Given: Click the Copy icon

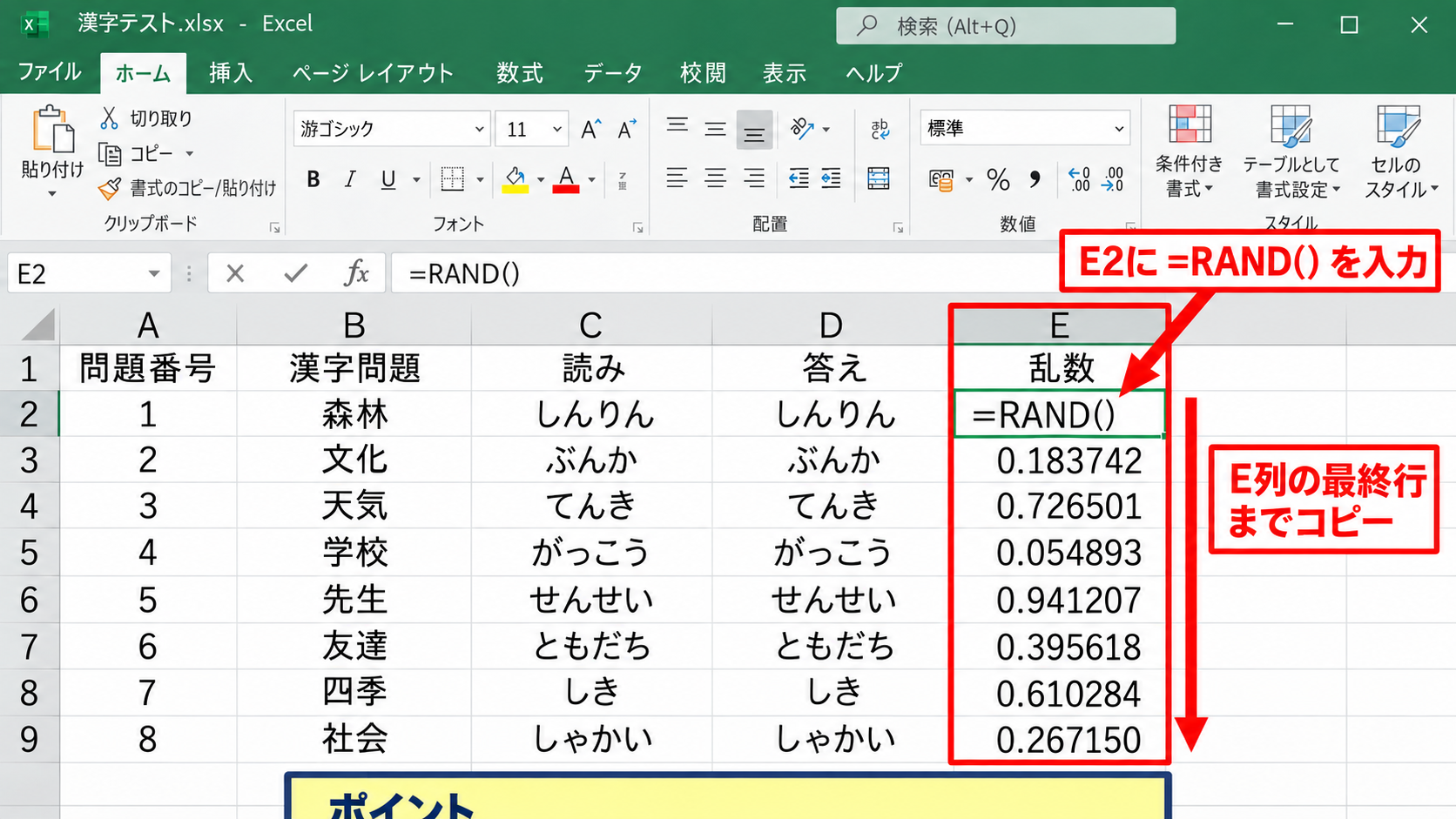Looking at the screenshot, I should [x=110, y=154].
